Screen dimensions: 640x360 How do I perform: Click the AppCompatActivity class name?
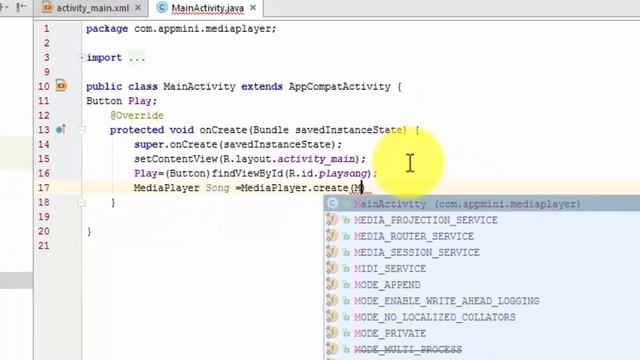click(340, 87)
